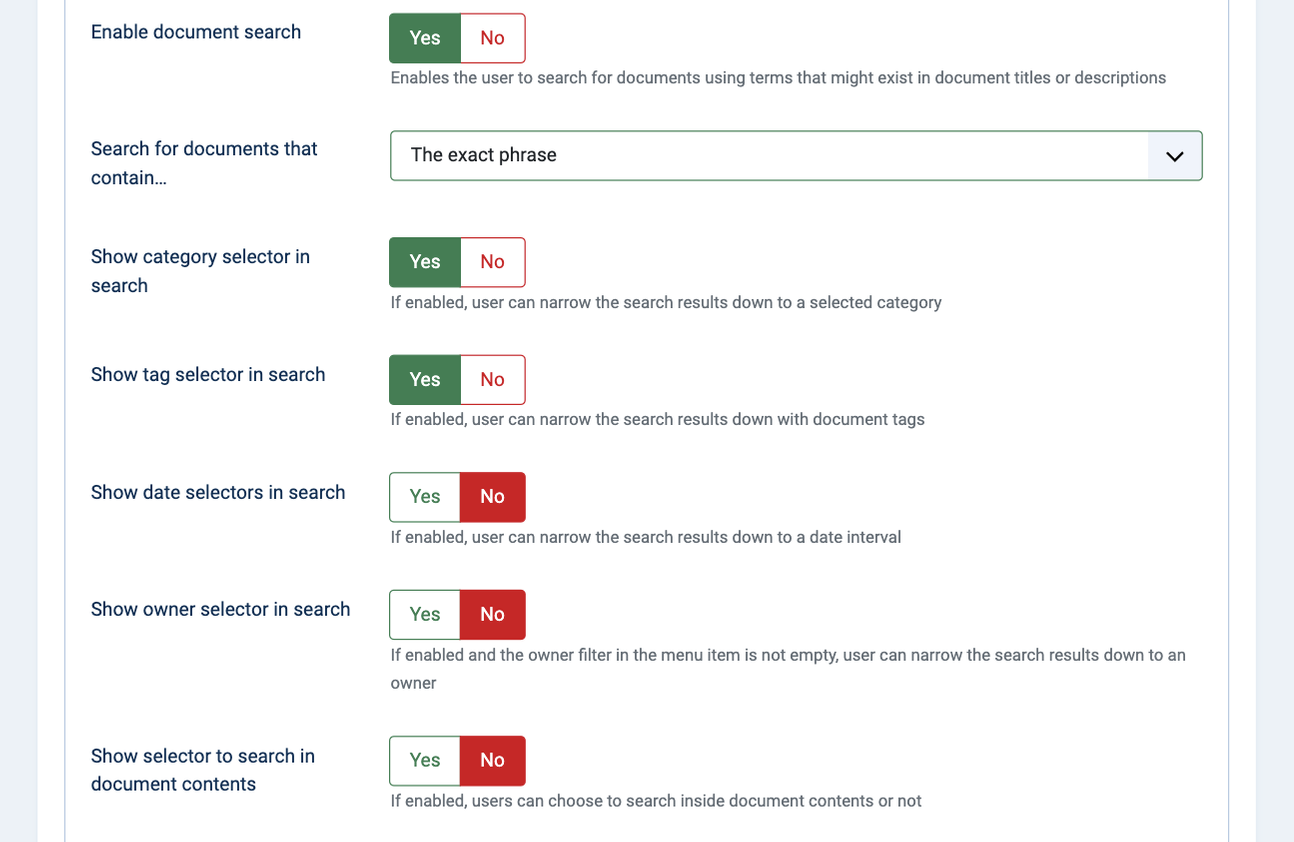Set Enable document search to Yes
1294x842 pixels.
425,38
